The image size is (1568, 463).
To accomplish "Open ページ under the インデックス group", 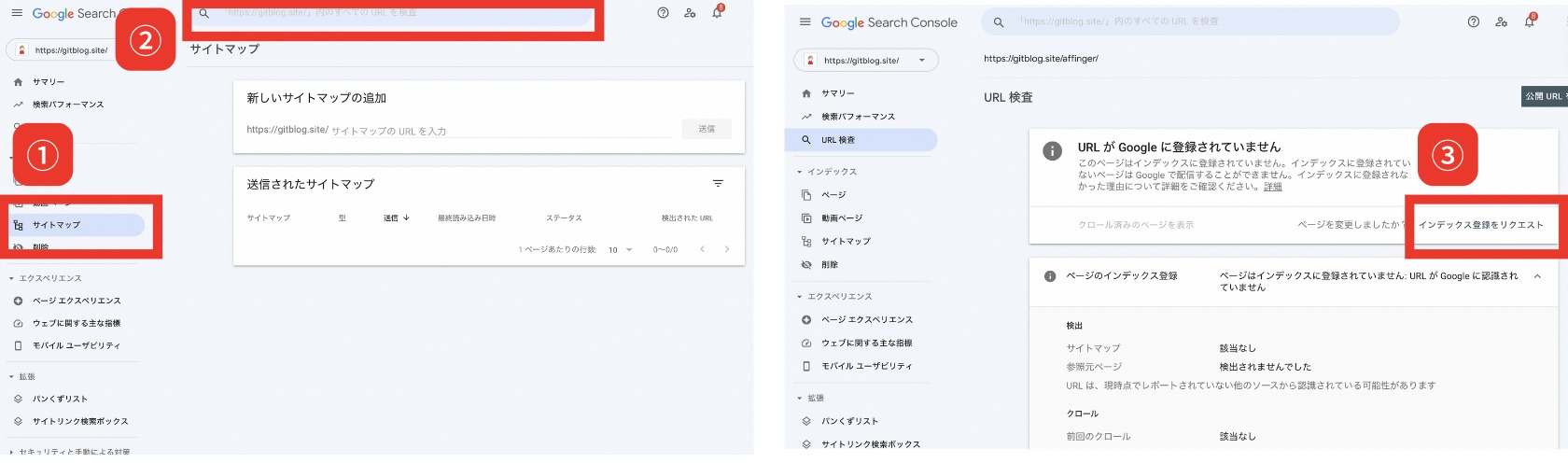I will [x=833, y=195].
